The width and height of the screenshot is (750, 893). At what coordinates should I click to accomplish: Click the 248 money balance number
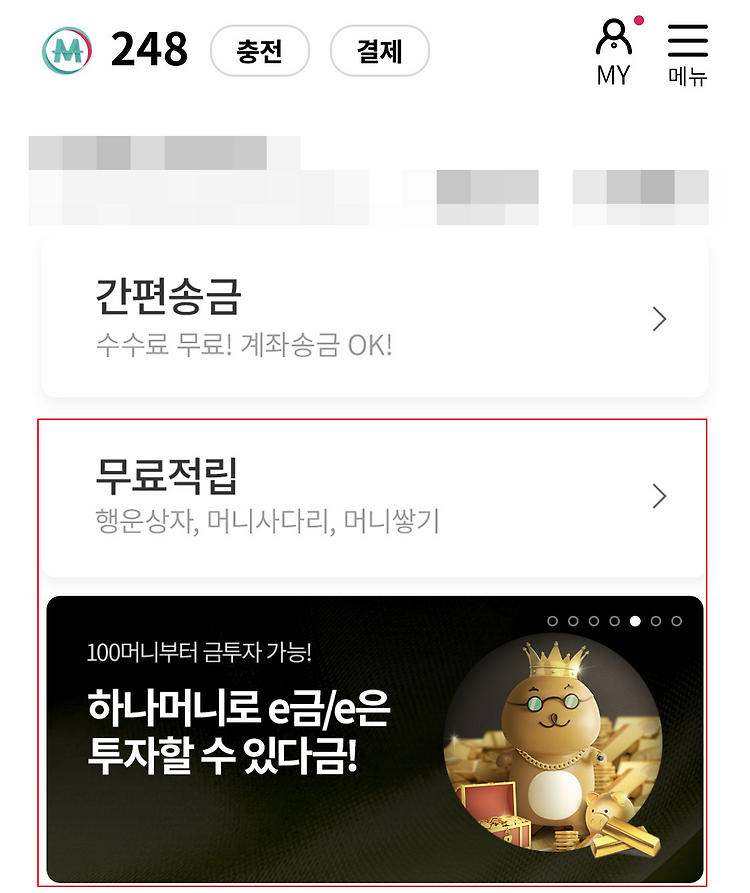click(149, 50)
